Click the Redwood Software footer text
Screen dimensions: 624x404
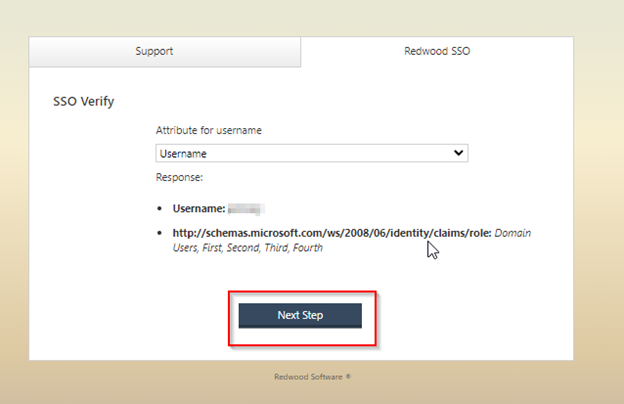point(312,377)
